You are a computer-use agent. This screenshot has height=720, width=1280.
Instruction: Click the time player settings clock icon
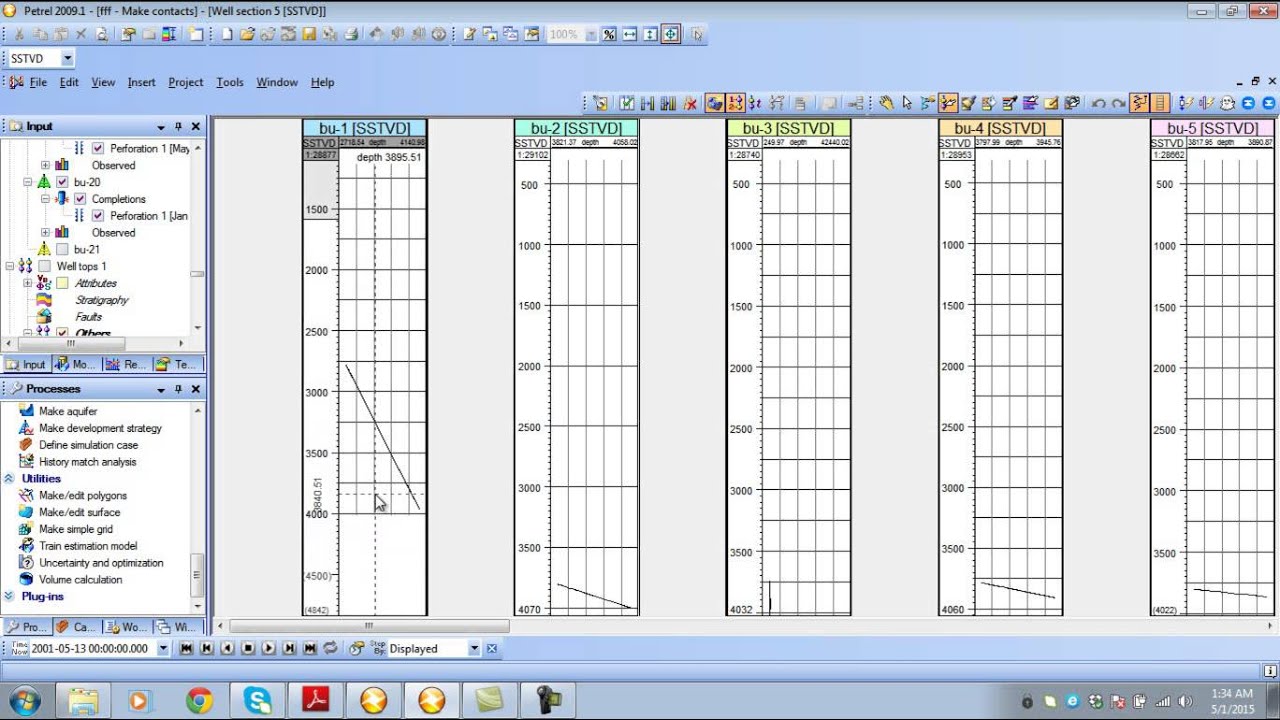click(356, 649)
